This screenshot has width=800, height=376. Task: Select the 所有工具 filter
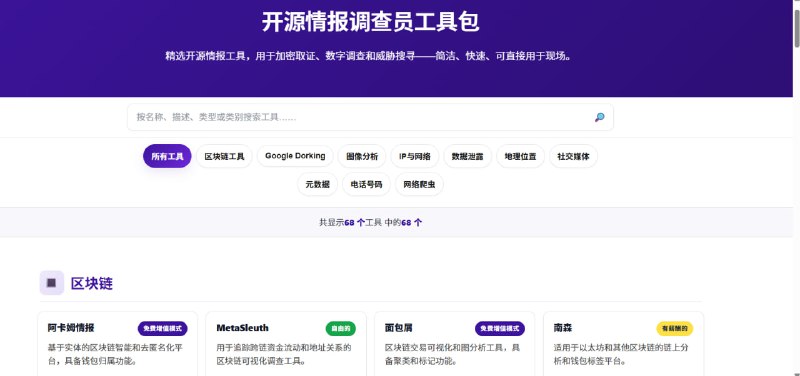(167, 156)
